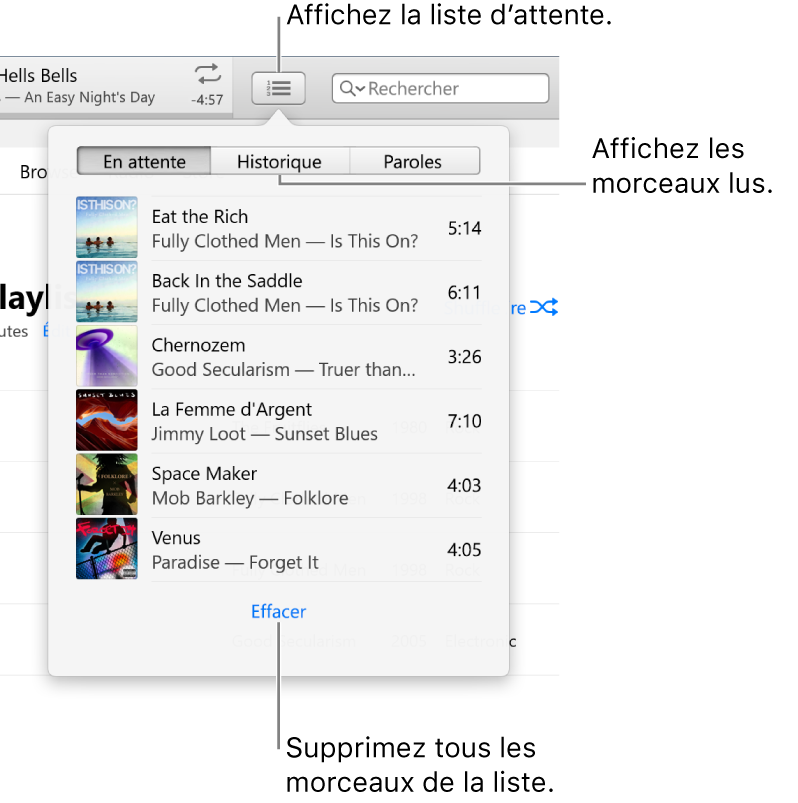The height and width of the screenshot is (803, 798).
Task: Click Chernozem UFO album artwork
Action: [107, 356]
